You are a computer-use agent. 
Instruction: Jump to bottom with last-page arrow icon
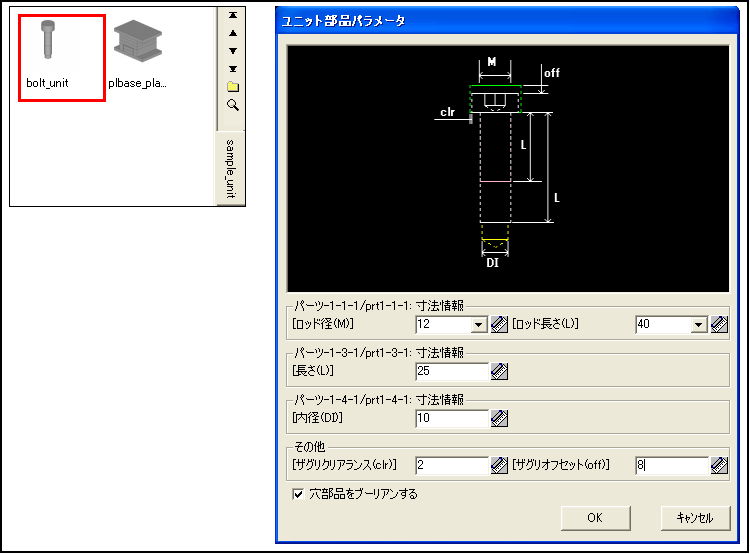point(232,68)
